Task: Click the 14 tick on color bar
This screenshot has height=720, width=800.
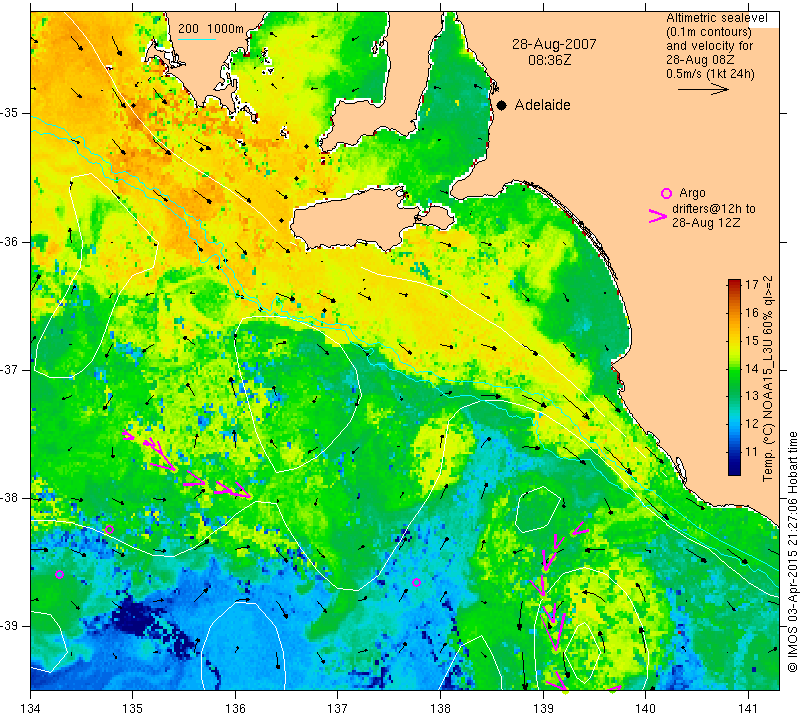Action: click(752, 368)
